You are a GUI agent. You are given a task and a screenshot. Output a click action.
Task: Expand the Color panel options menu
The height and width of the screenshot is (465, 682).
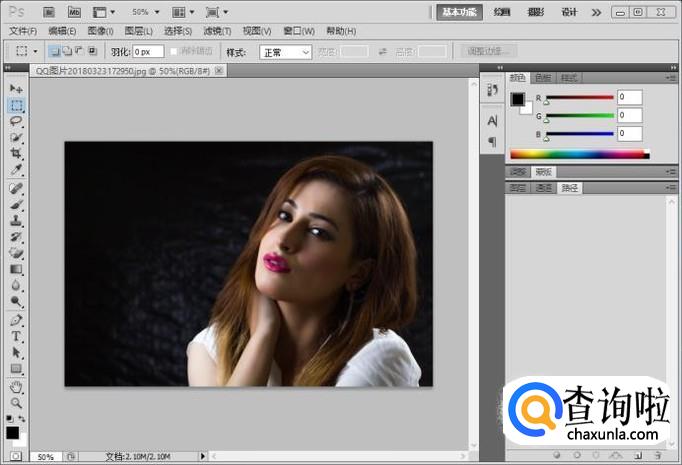coord(670,77)
